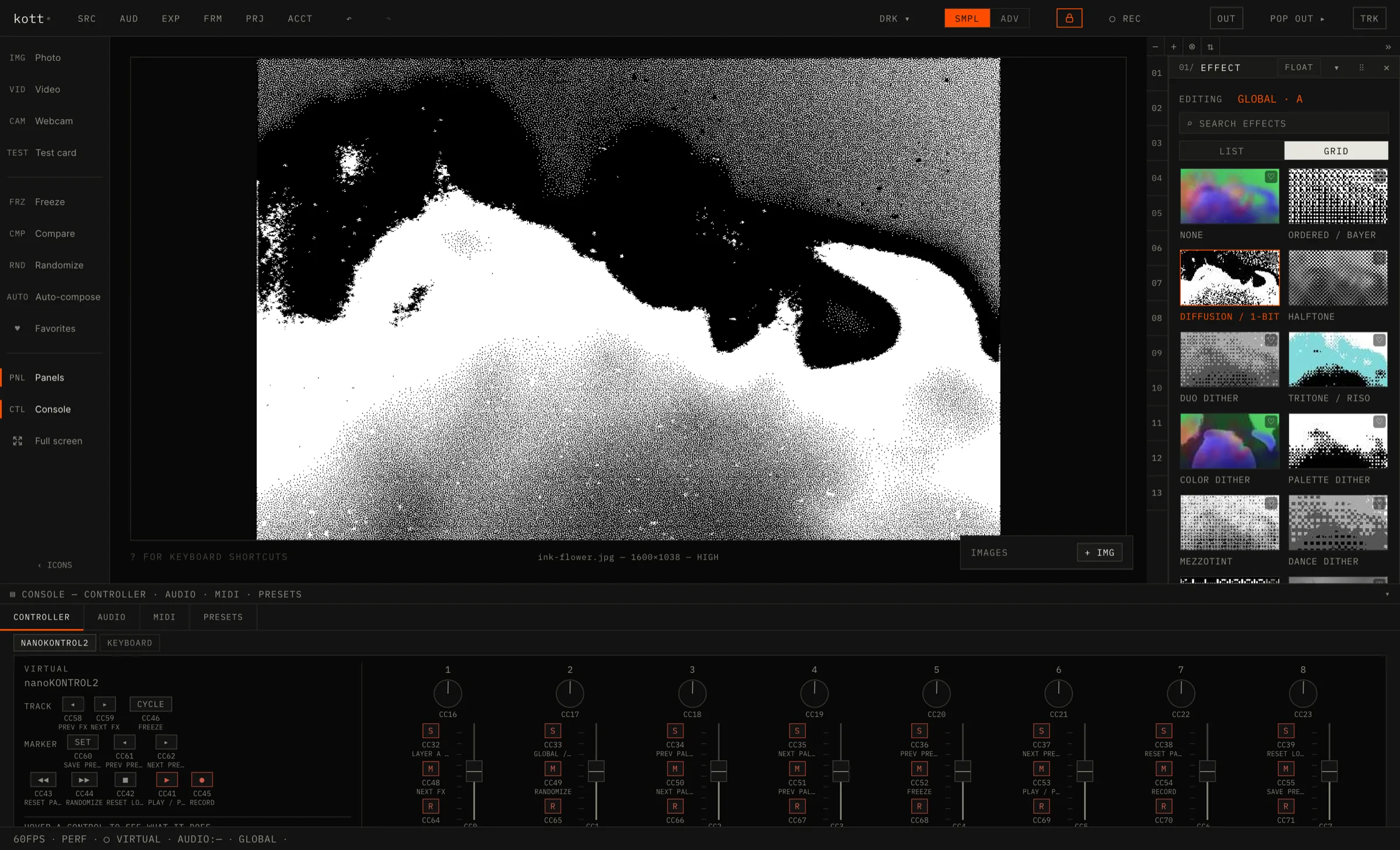Viewport: 1400px width, 850px height.
Task: Click the CC41 play button
Action: click(x=167, y=780)
